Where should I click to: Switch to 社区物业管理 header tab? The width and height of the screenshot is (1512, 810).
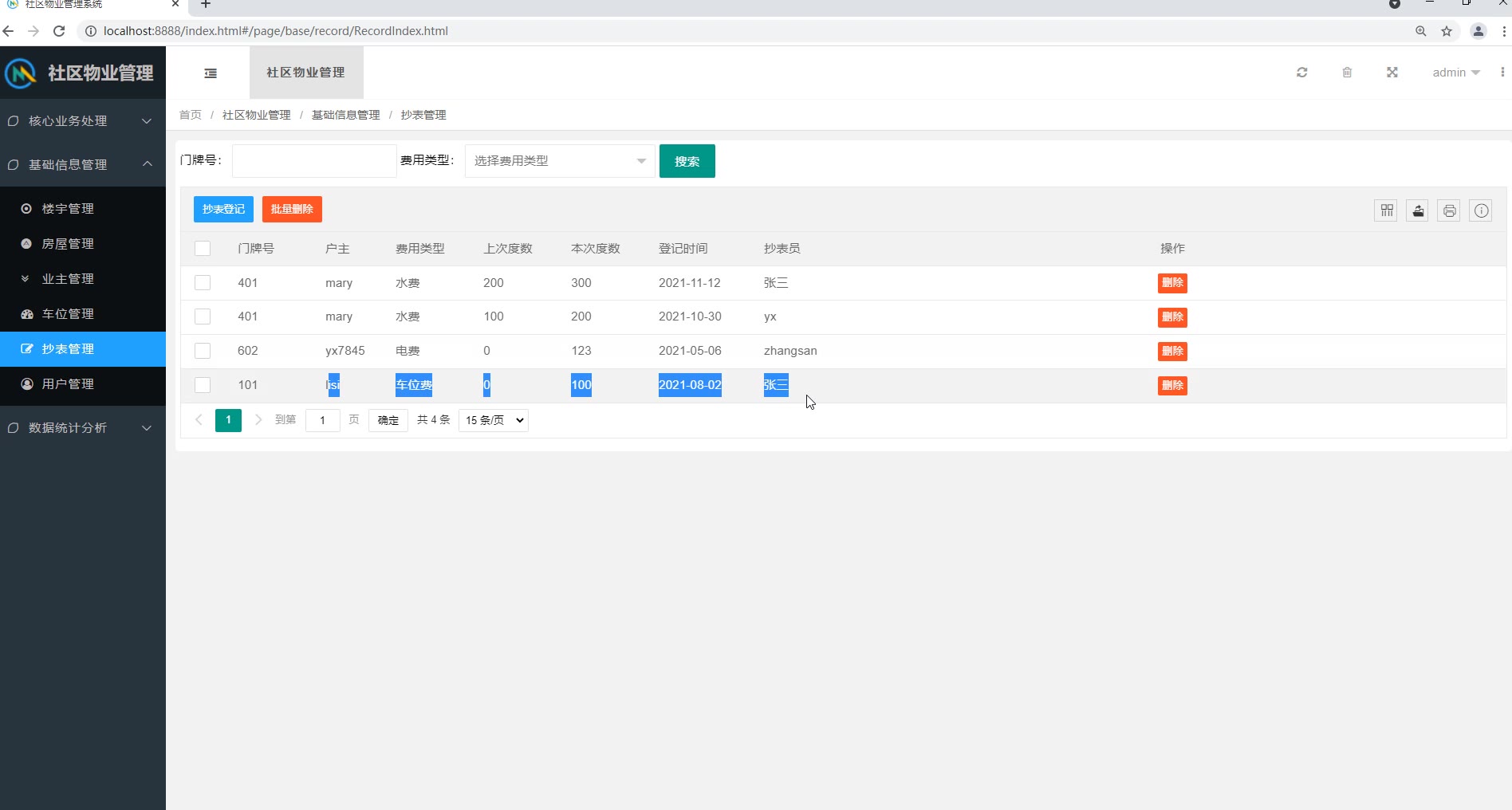(x=306, y=73)
